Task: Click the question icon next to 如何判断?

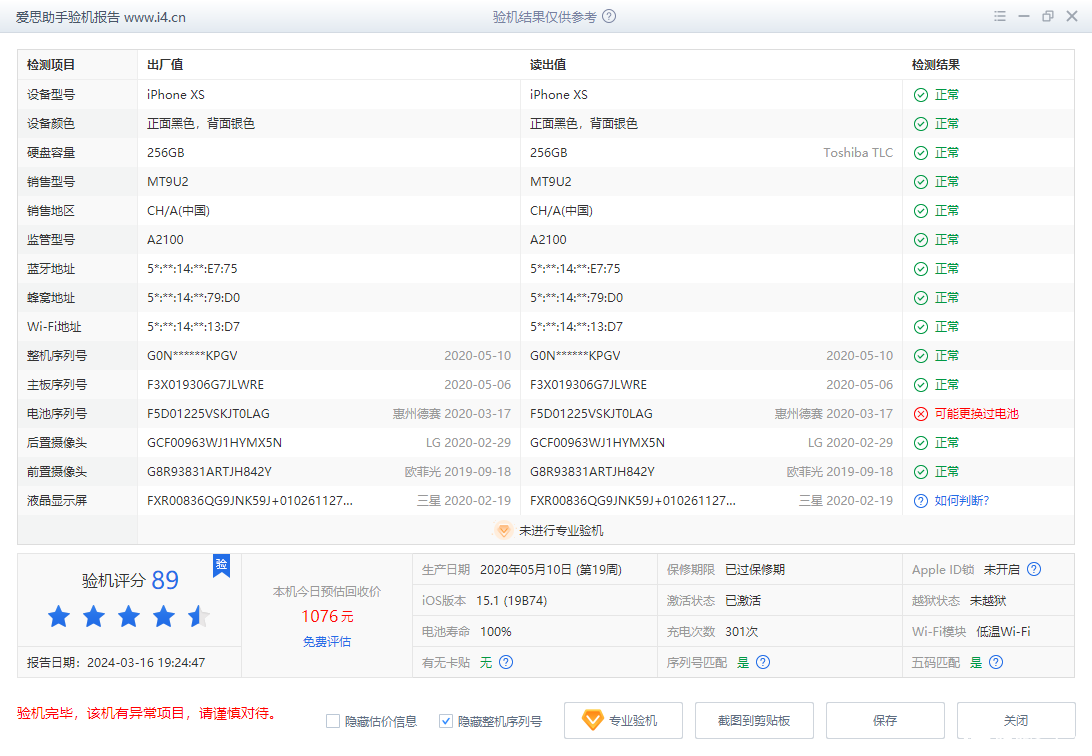Action: coord(921,501)
